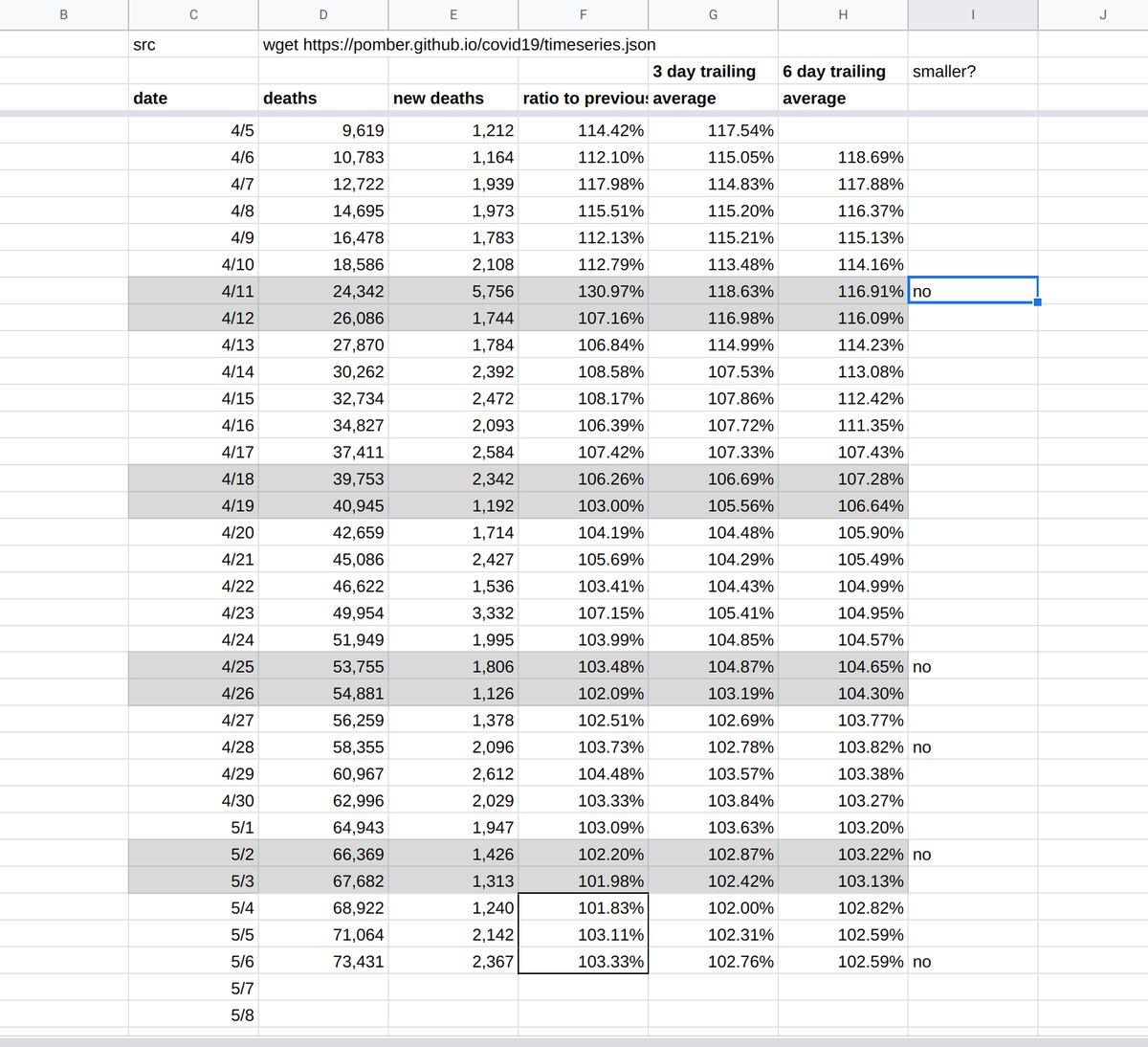Click the 'date' header cell
The height and width of the screenshot is (1047, 1148).
pyautogui.click(x=193, y=99)
